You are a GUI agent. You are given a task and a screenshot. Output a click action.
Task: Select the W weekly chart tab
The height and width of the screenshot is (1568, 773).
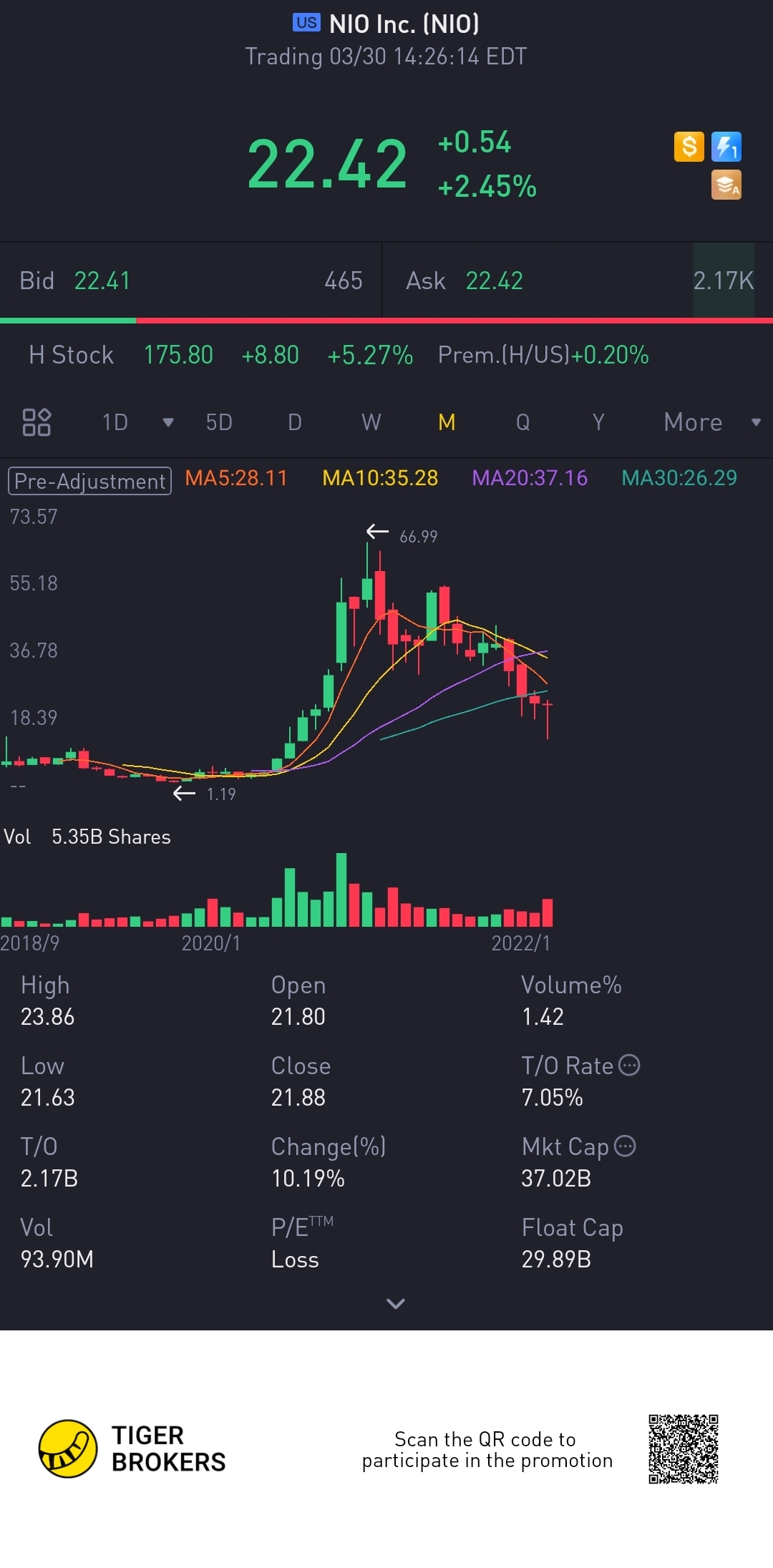[x=371, y=422]
